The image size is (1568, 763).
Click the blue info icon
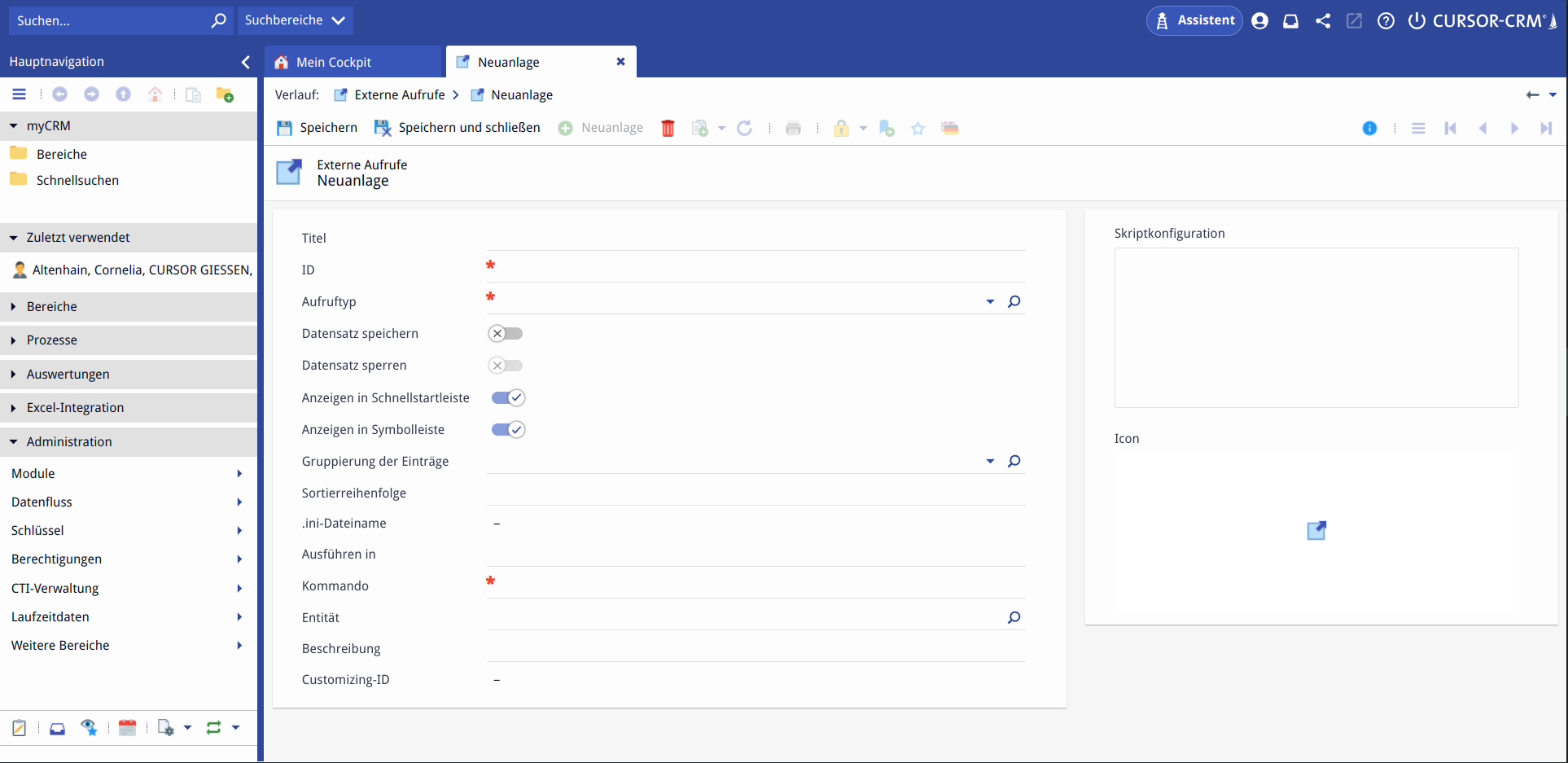click(x=1369, y=128)
